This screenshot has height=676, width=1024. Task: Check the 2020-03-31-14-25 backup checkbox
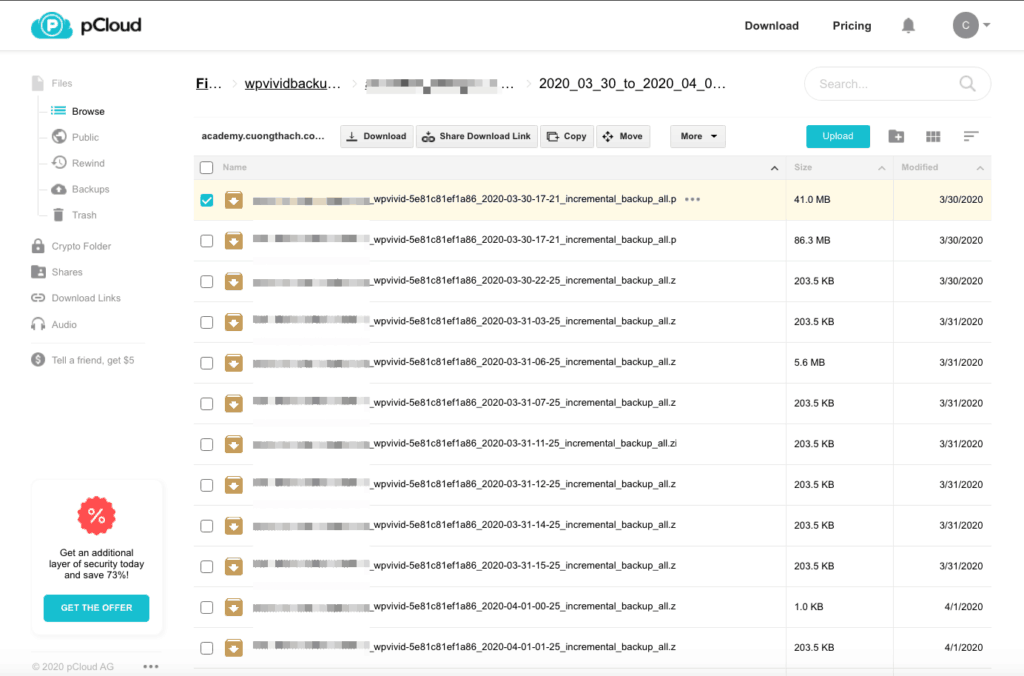[206, 526]
